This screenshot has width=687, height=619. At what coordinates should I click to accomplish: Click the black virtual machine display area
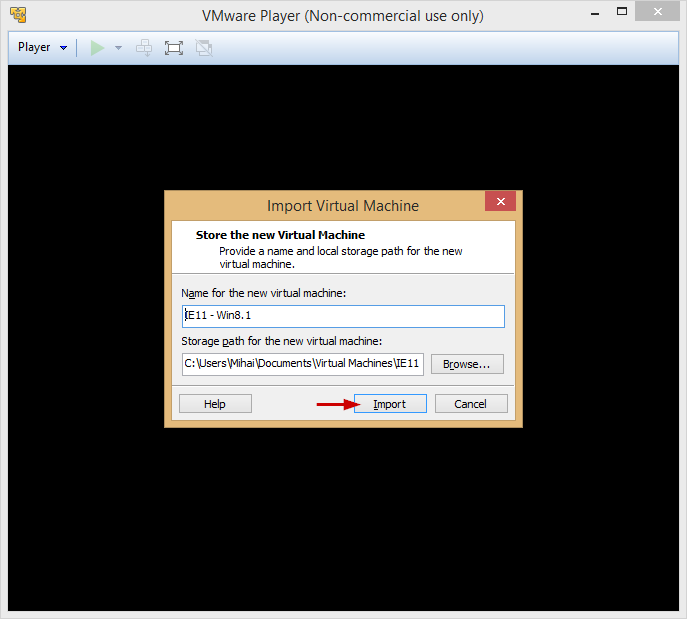pyautogui.click(x=343, y=520)
